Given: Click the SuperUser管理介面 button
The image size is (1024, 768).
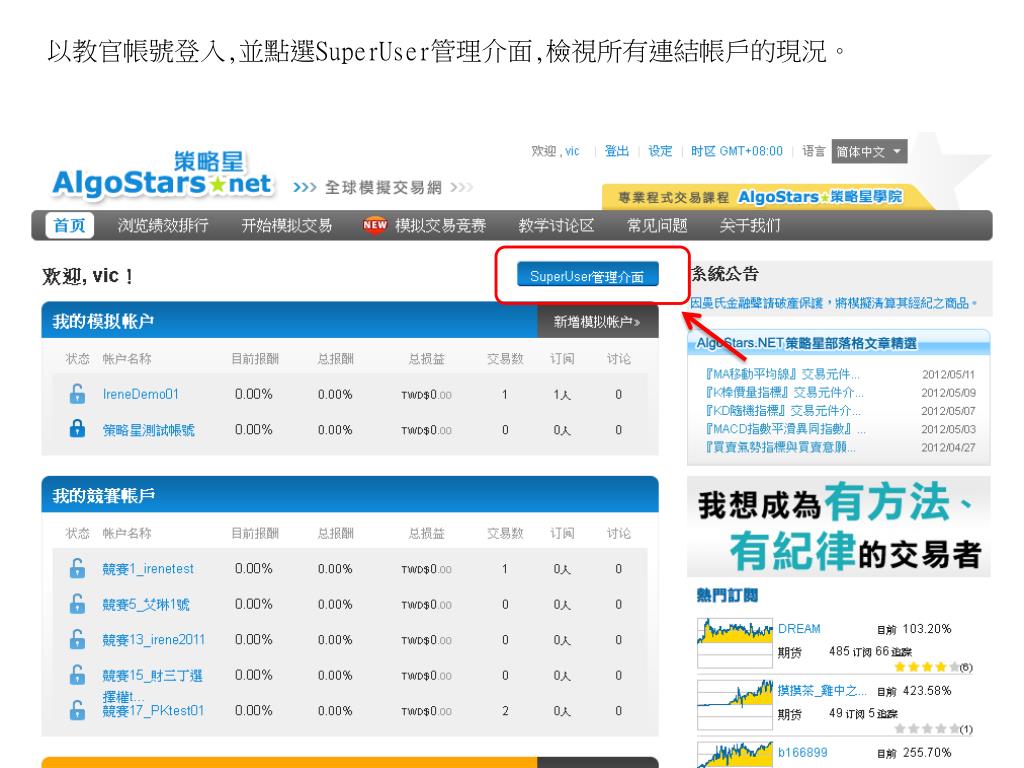Looking at the screenshot, I should (588, 276).
